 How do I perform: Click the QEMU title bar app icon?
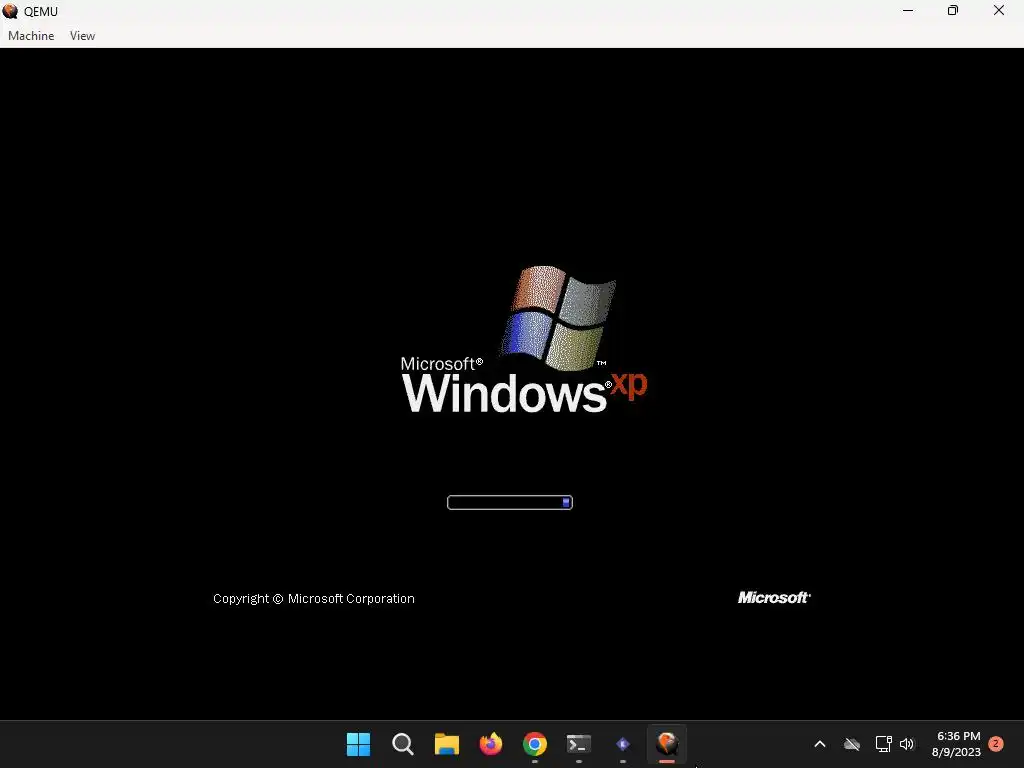[x=10, y=11]
